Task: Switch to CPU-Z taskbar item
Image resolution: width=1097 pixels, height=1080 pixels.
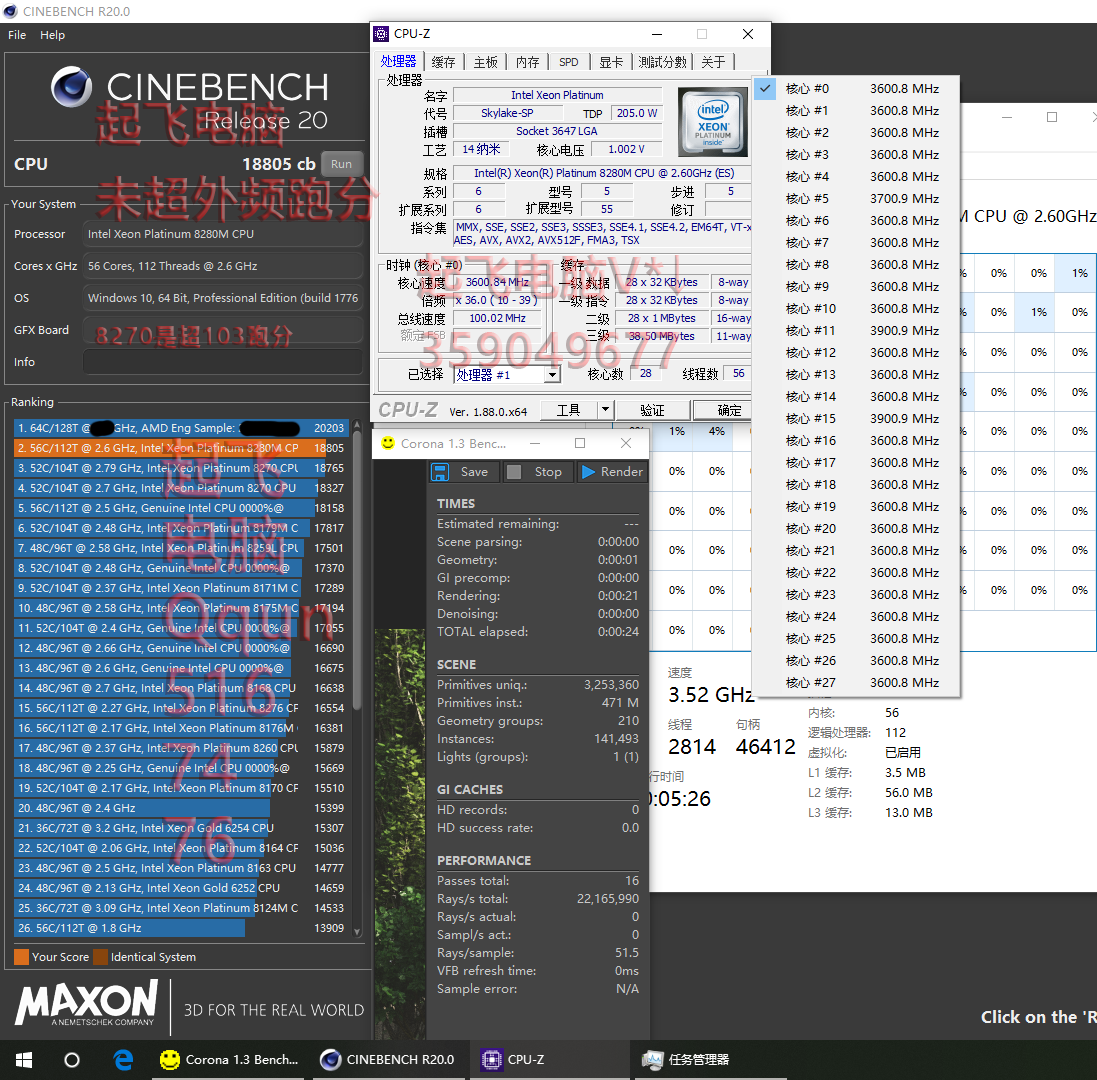Action: (551, 1060)
